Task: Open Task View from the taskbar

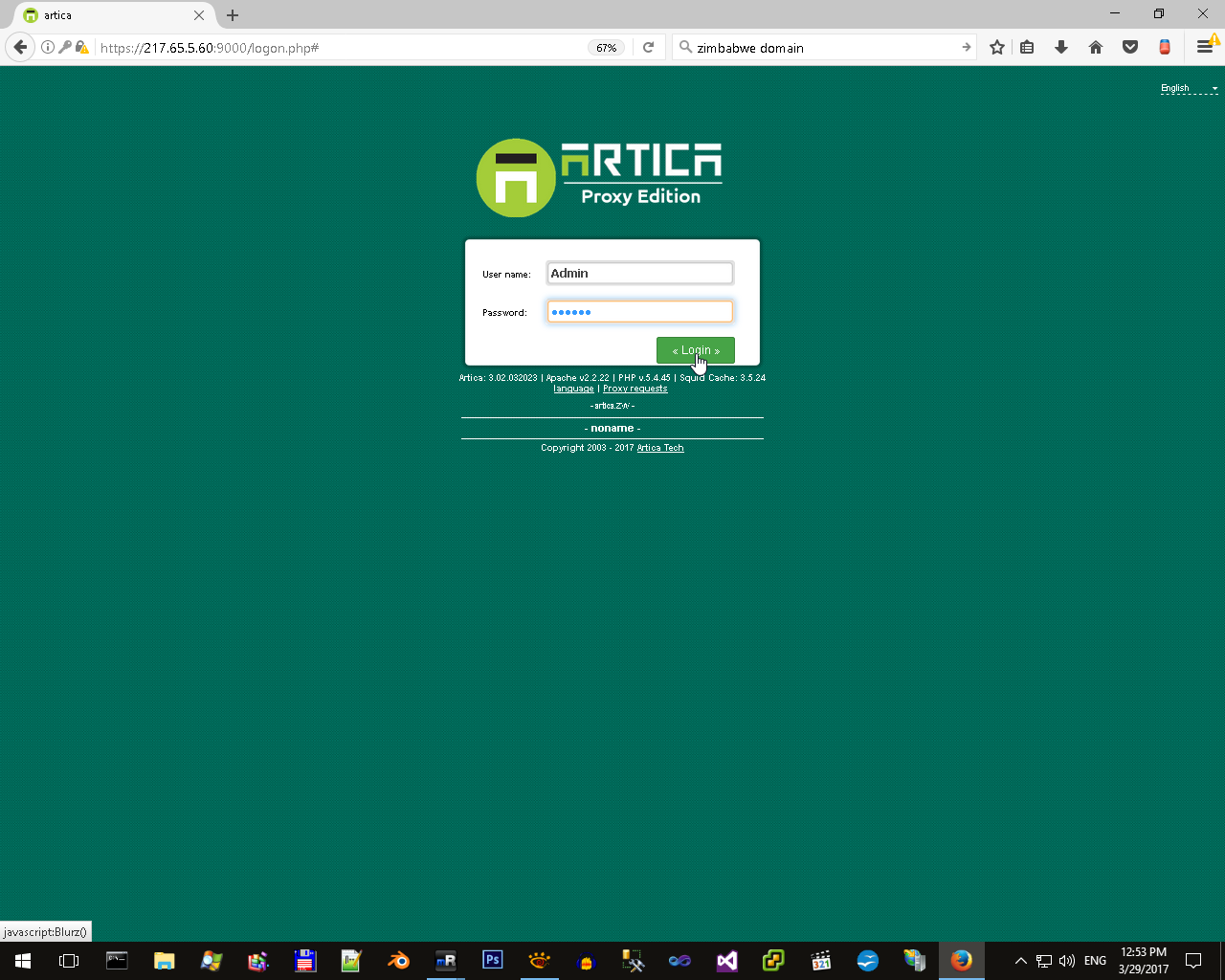Action: click(69, 961)
